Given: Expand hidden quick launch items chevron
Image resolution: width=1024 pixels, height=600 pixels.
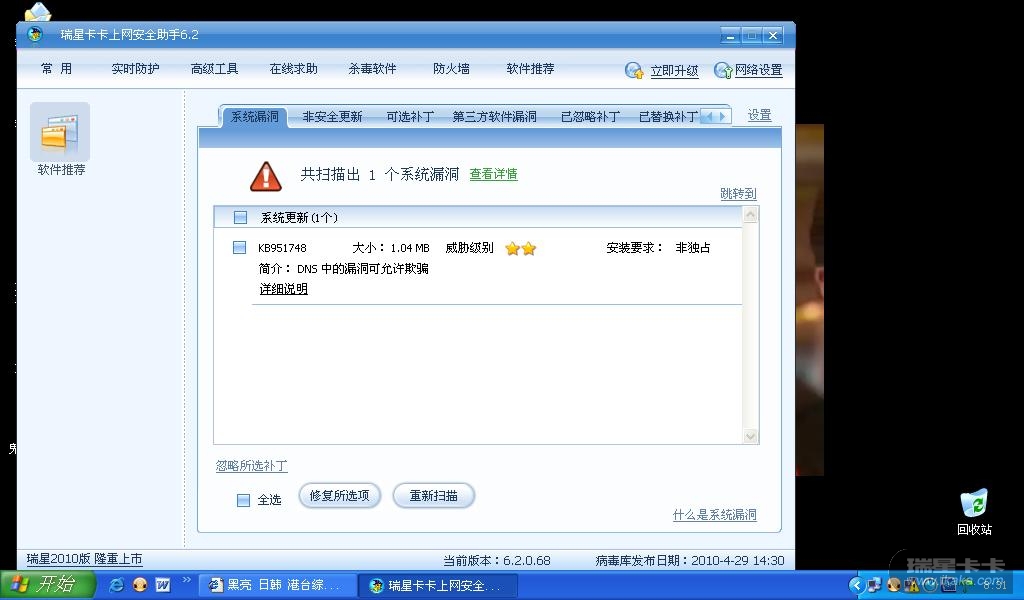Looking at the screenshot, I should [186, 579].
